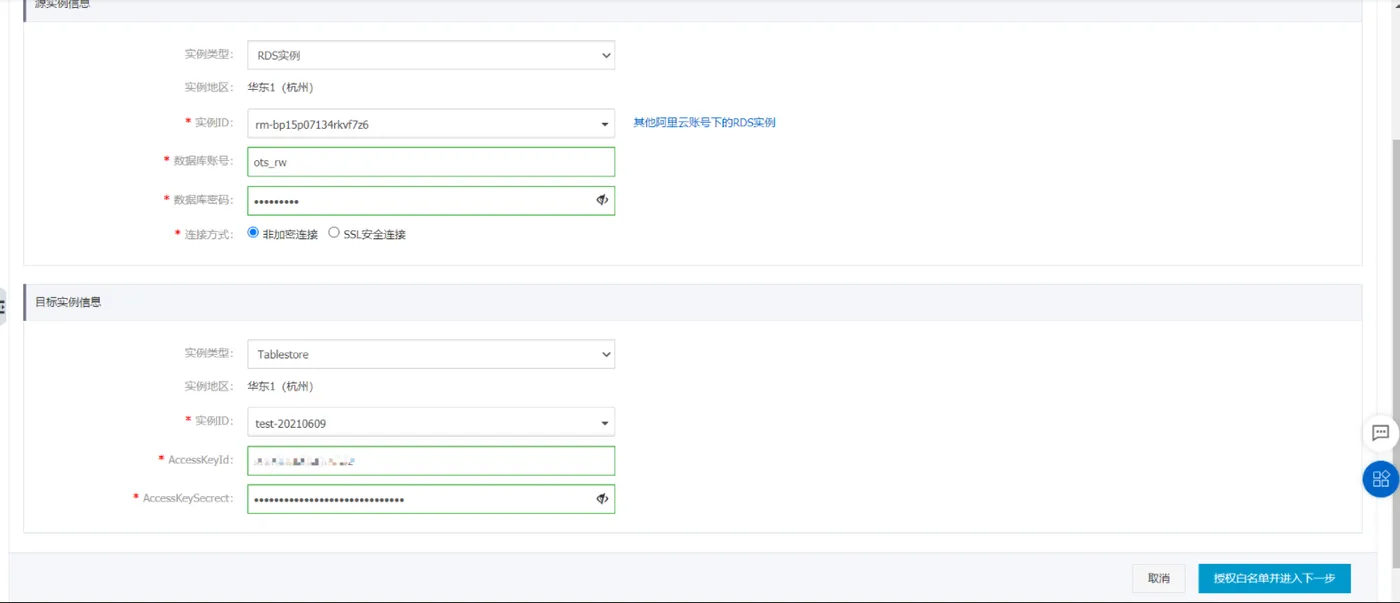Viewport: 1400px width, 603px height.
Task: Select the non-encrypted connection radio button
Action: pos(253,233)
